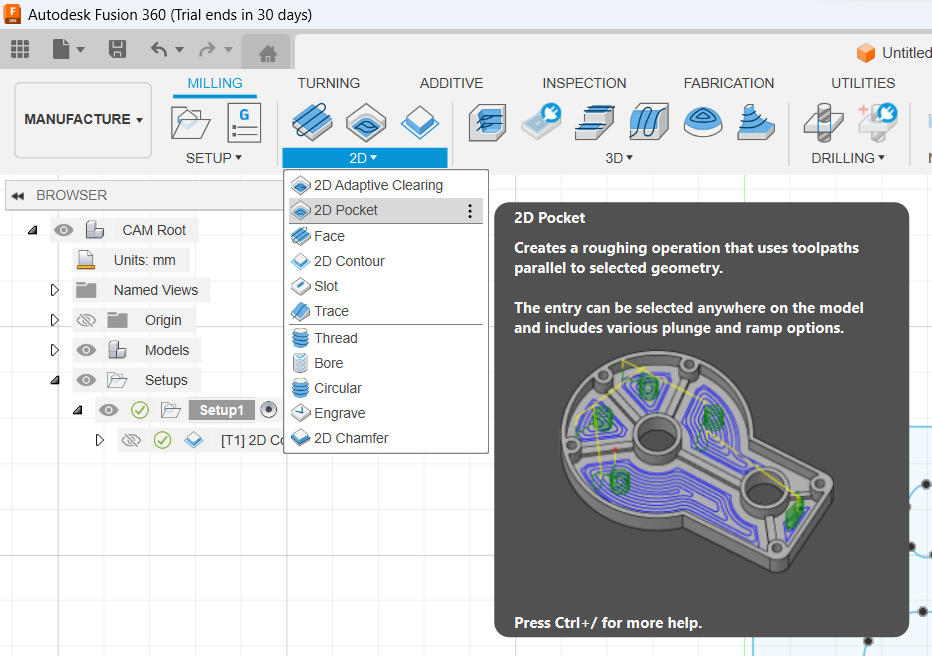Expand the Named Views node

(55, 290)
